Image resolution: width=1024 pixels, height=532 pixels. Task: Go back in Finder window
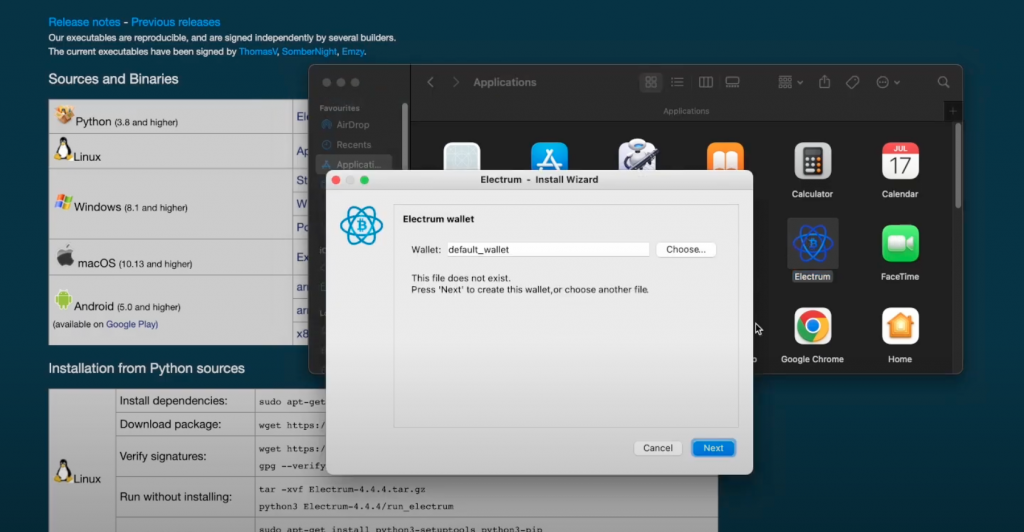coord(430,82)
